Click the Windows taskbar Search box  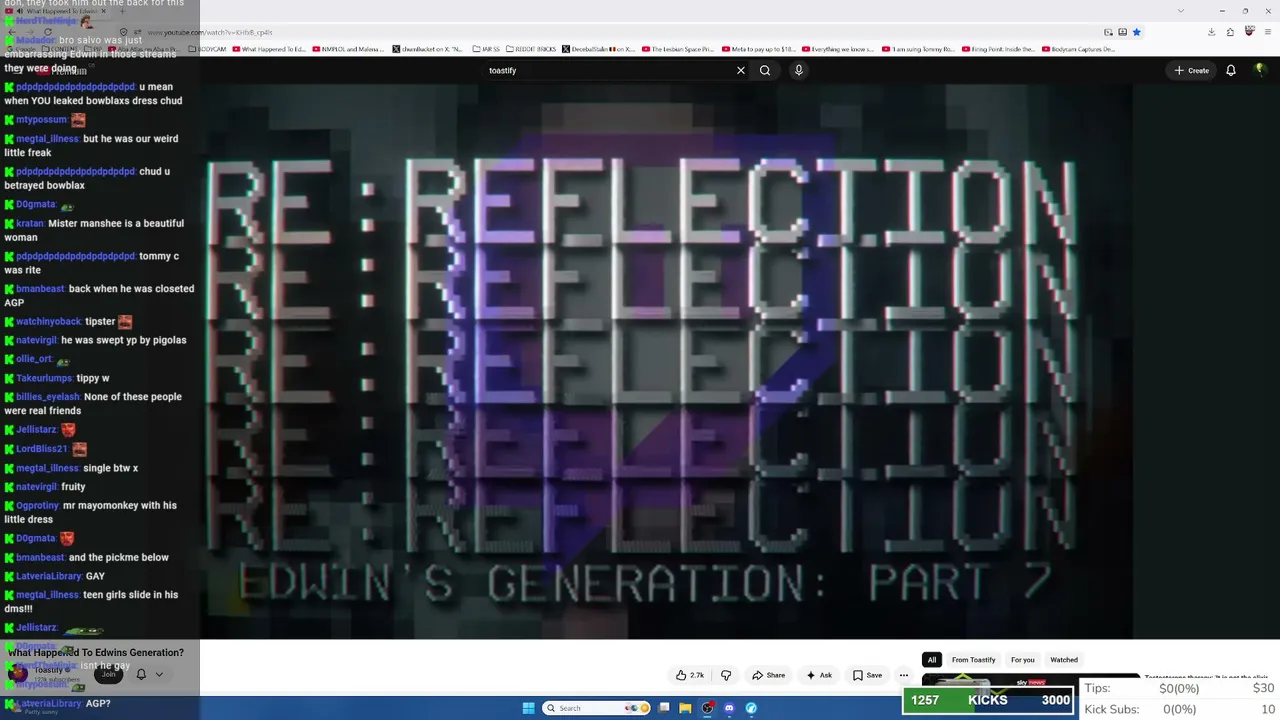pyautogui.click(x=598, y=708)
